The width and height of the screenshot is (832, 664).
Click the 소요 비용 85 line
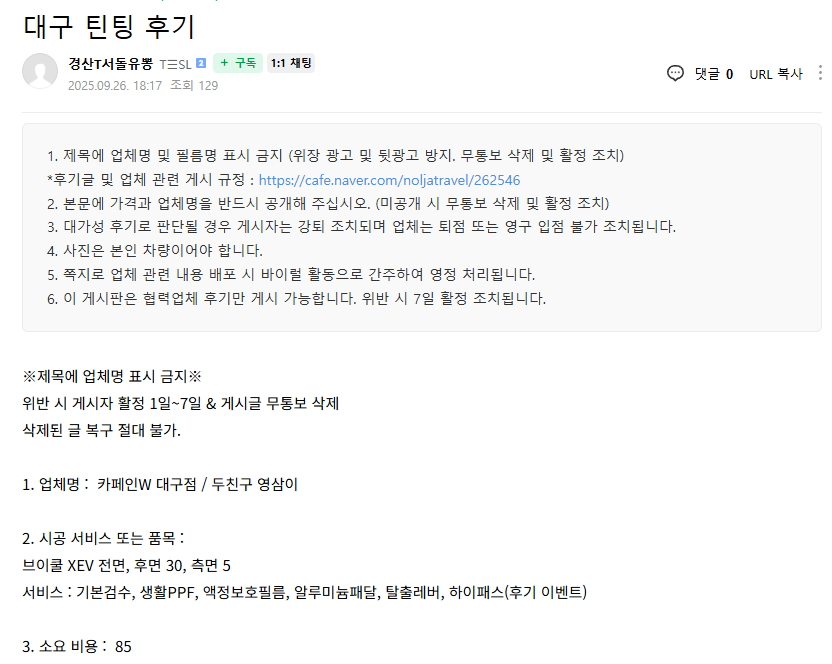(x=77, y=646)
